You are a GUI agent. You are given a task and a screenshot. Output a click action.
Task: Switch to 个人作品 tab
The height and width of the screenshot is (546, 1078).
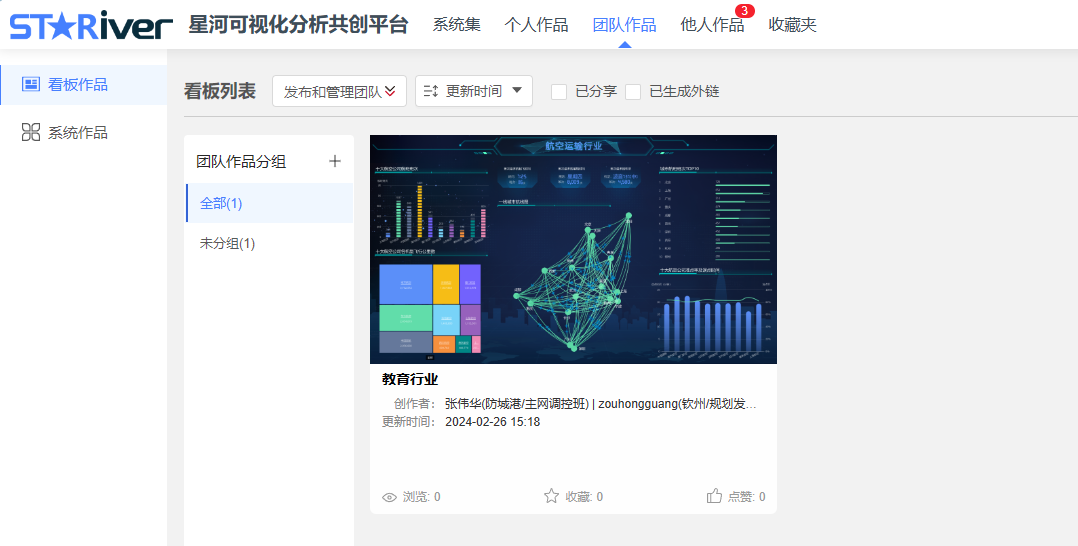coord(536,25)
